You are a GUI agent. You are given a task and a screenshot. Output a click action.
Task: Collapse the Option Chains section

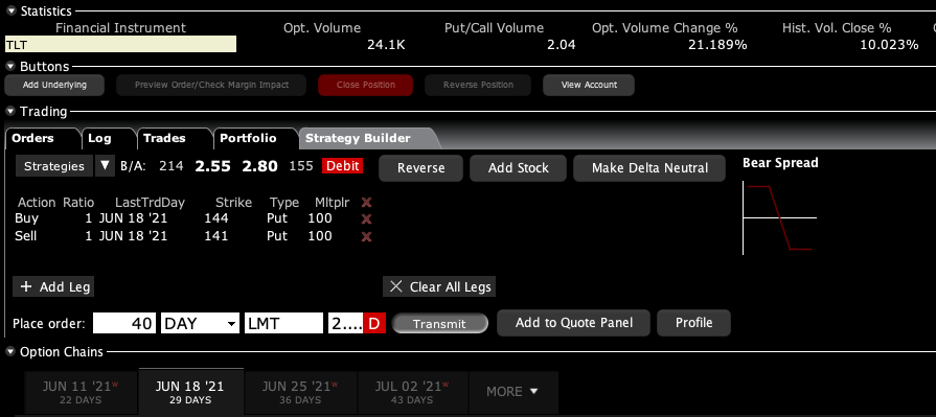pyautogui.click(x=11, y=352)
